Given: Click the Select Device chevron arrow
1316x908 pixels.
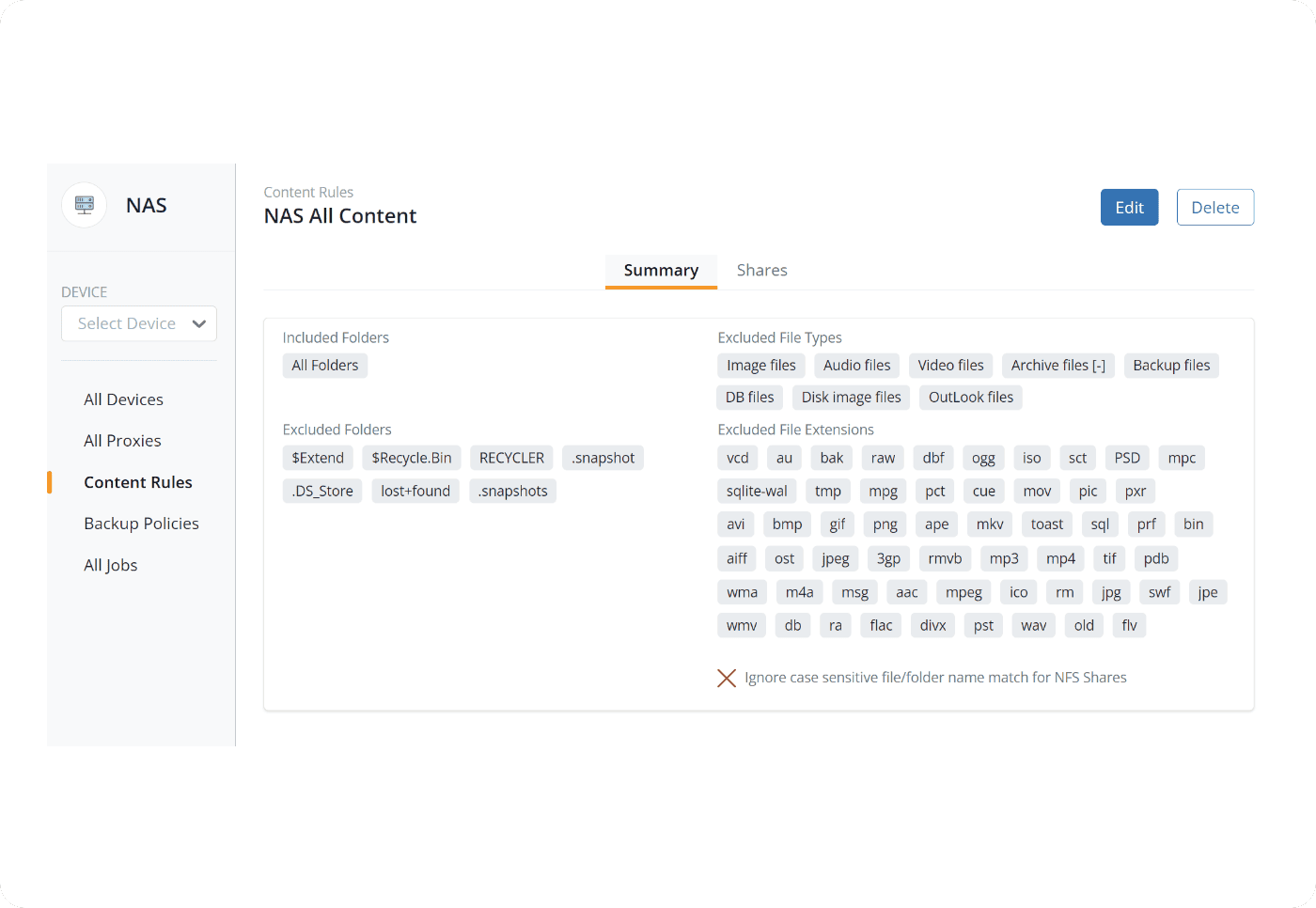Looking at the screenshot, I should (199, 323).
